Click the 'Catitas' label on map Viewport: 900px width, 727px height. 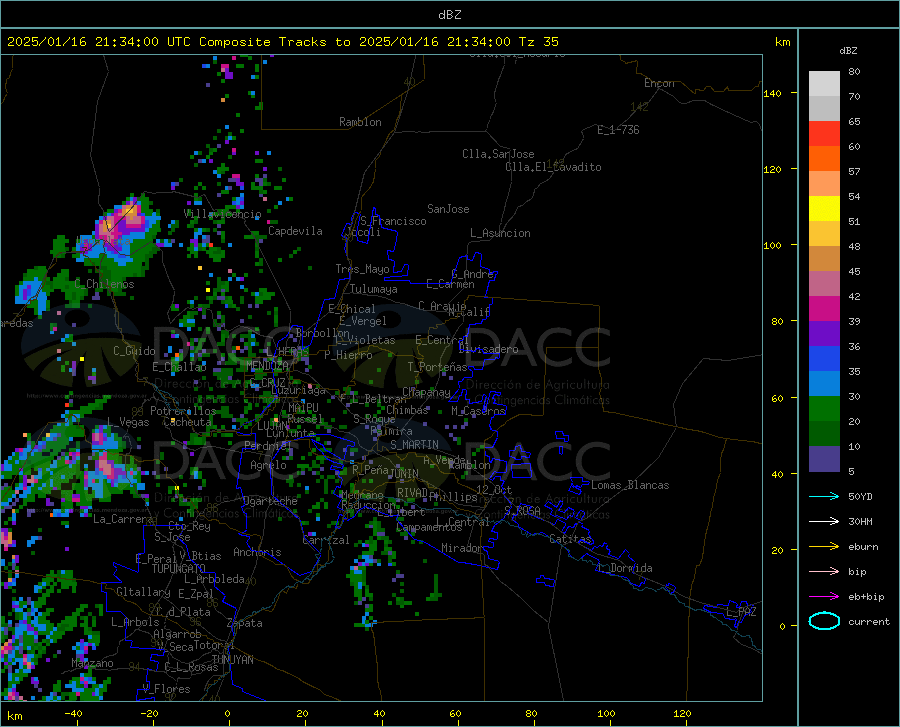pos(570,539)
